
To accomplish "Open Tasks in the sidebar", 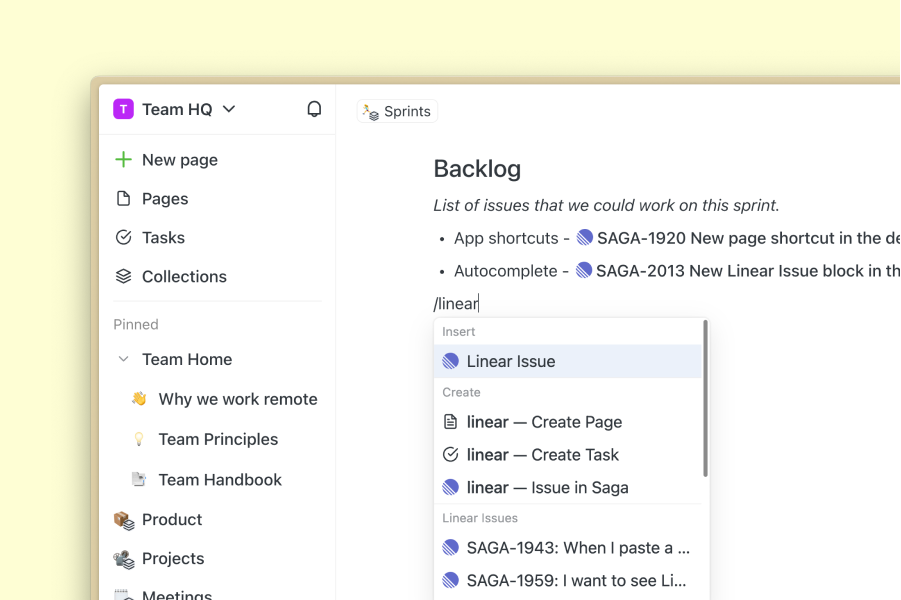I will click(162, 238).
